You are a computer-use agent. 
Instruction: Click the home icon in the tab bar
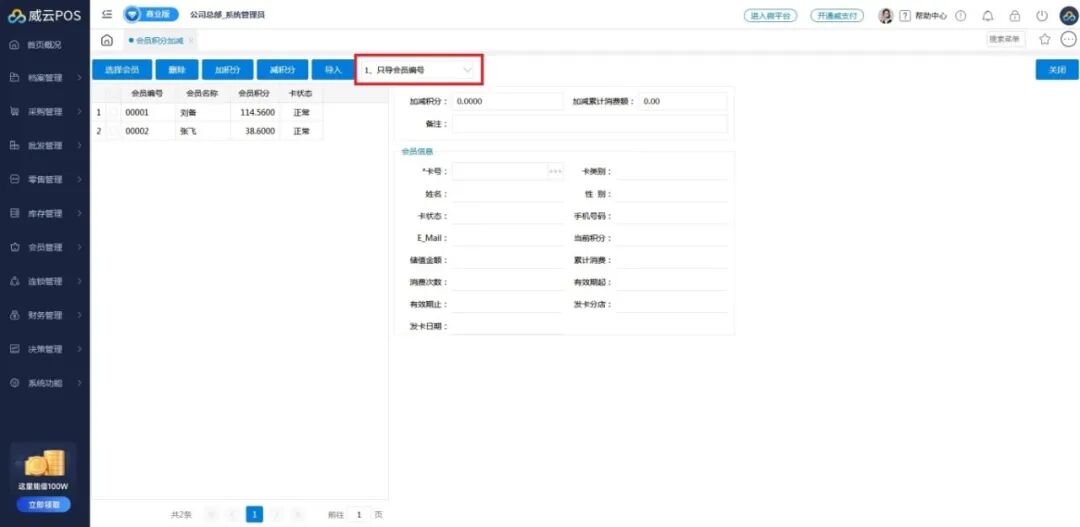tap(107, 40)
